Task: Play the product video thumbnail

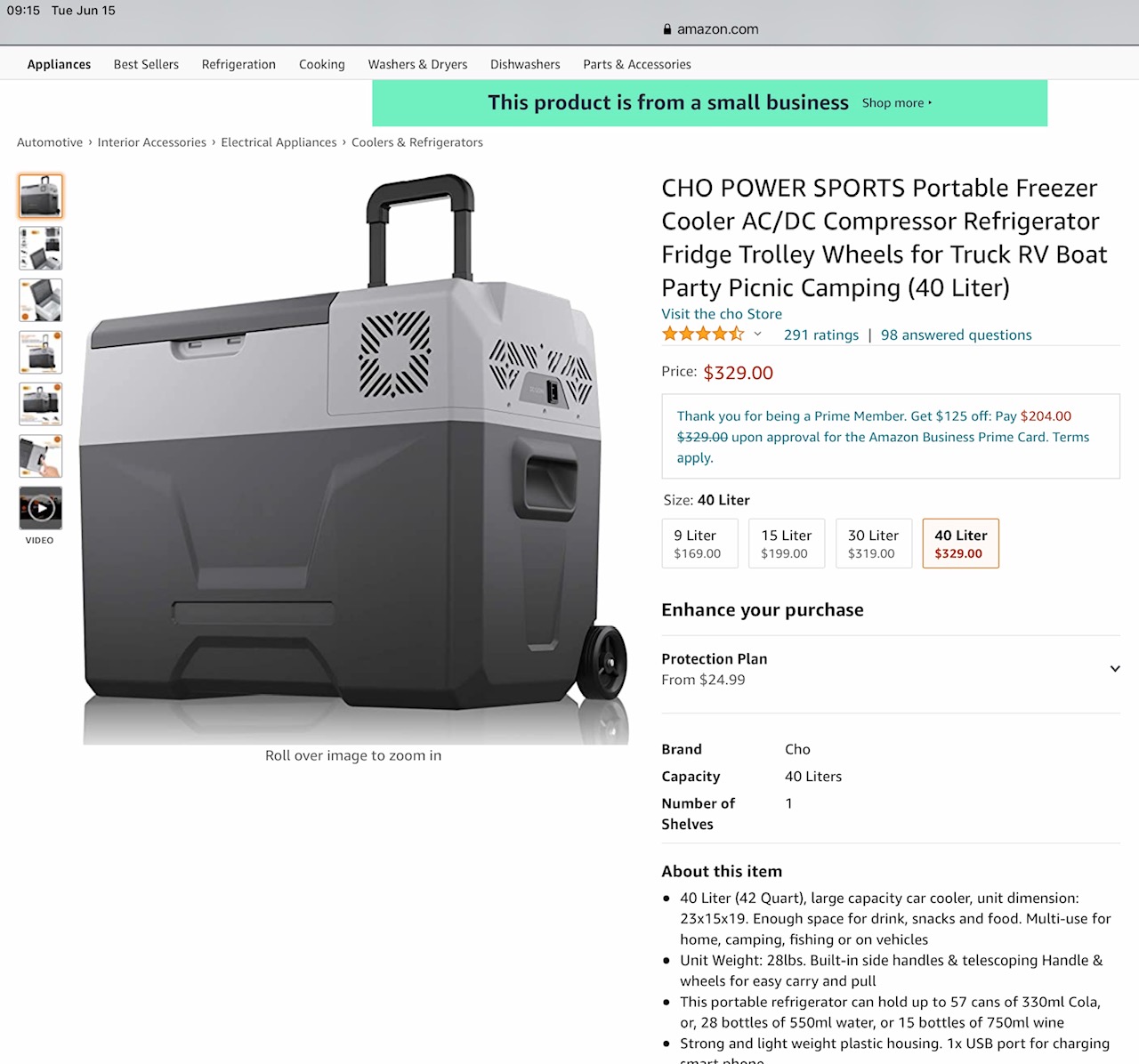Action: pyautogui.click(x=41, y=508)
